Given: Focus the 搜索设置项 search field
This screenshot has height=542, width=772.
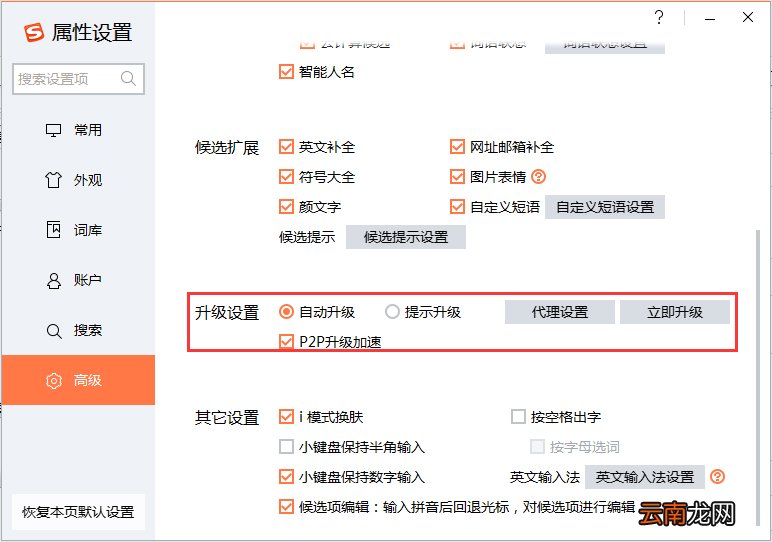Looking at the screenshot, I should pos(78,79).
